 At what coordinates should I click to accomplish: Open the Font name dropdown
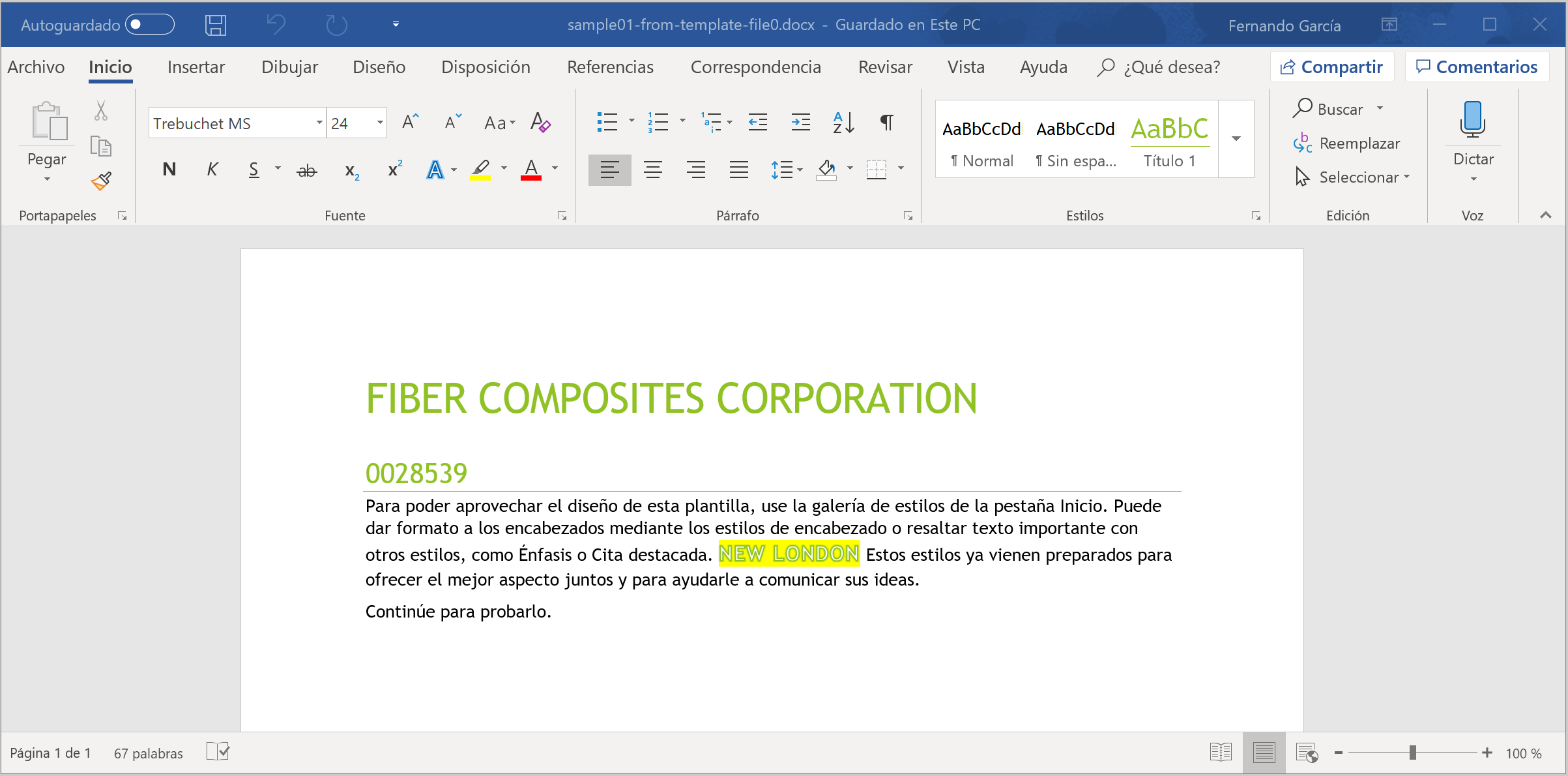pyautogui.click(x=319, y=122)
